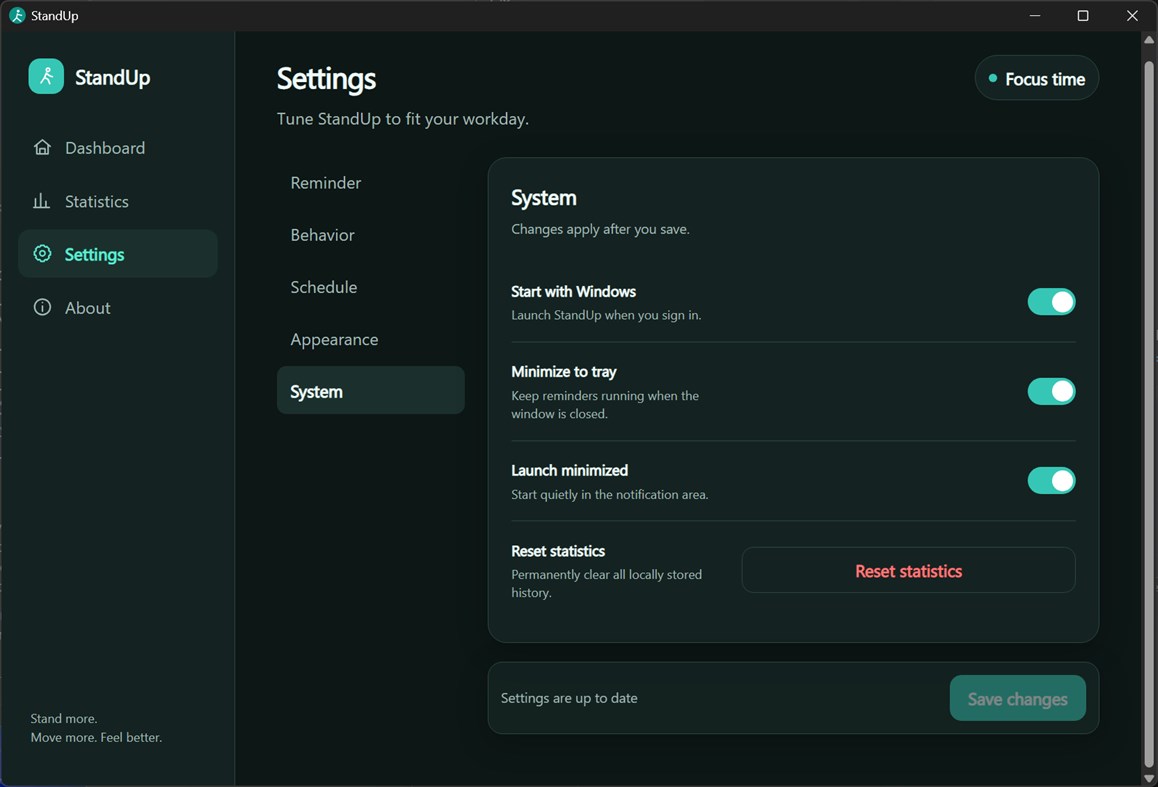Click the StandUp title bar app icon
Screen dimensions: 1158x787
[x=17, y=16]
